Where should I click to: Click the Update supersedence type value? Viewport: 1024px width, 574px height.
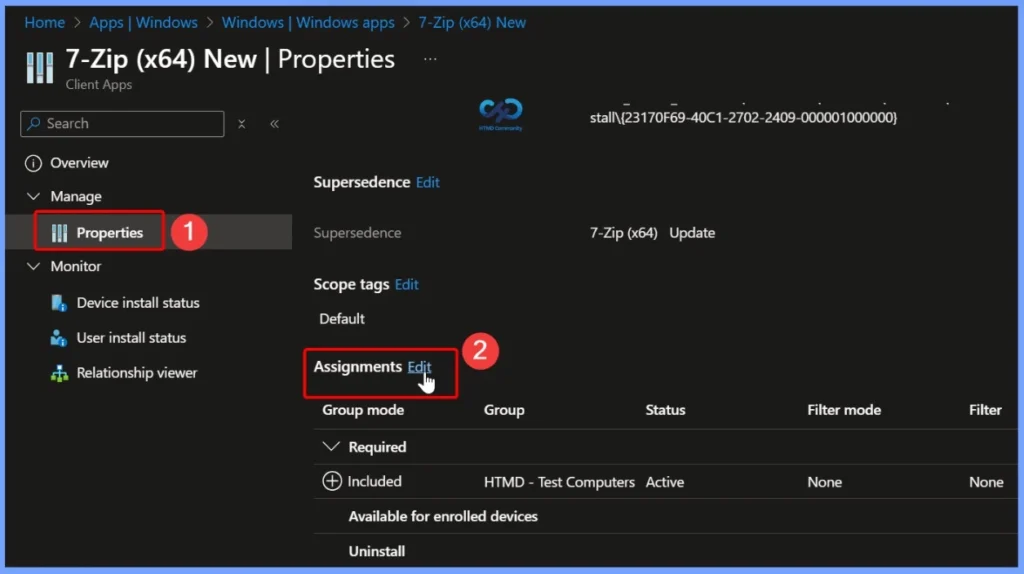[692, 233]
